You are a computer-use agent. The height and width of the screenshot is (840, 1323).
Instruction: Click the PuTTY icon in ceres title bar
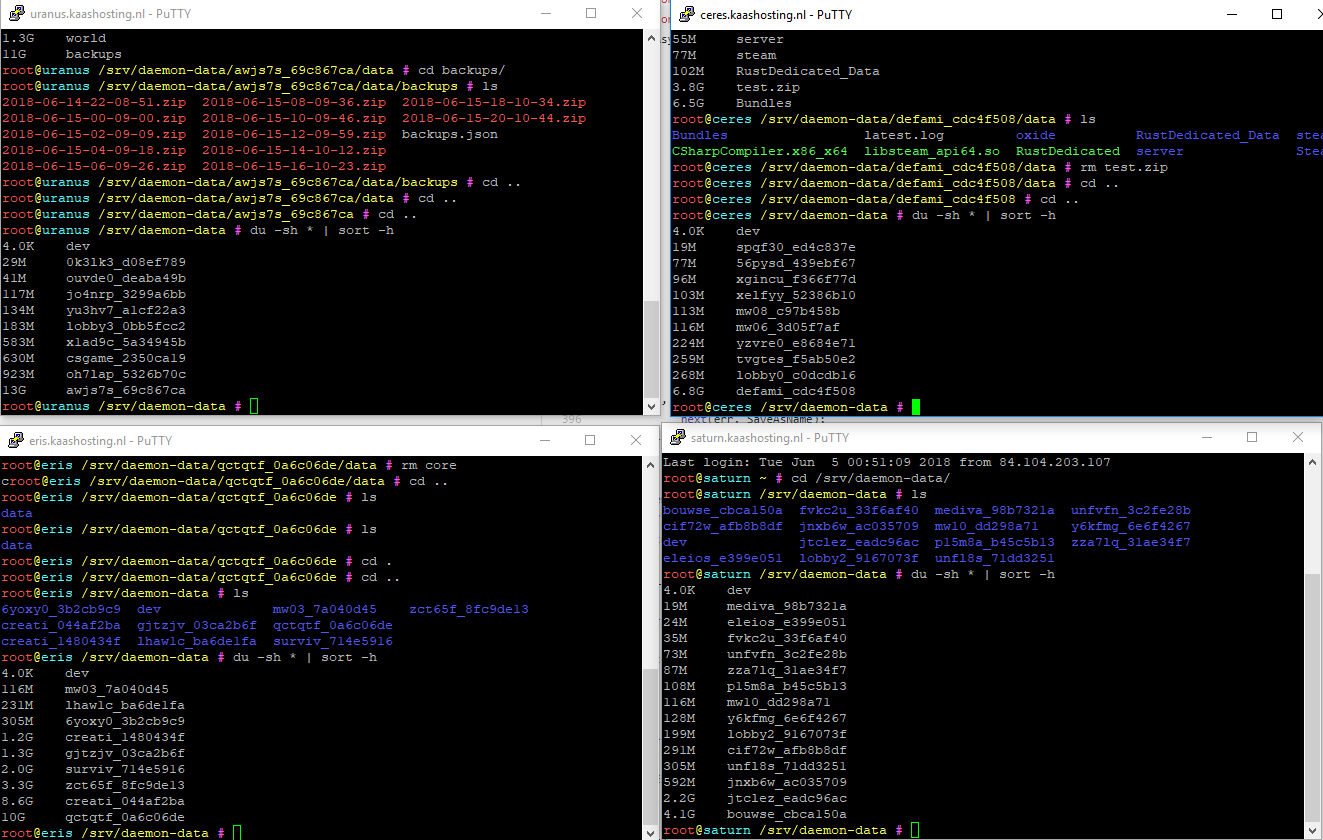[x=687, y=15]
